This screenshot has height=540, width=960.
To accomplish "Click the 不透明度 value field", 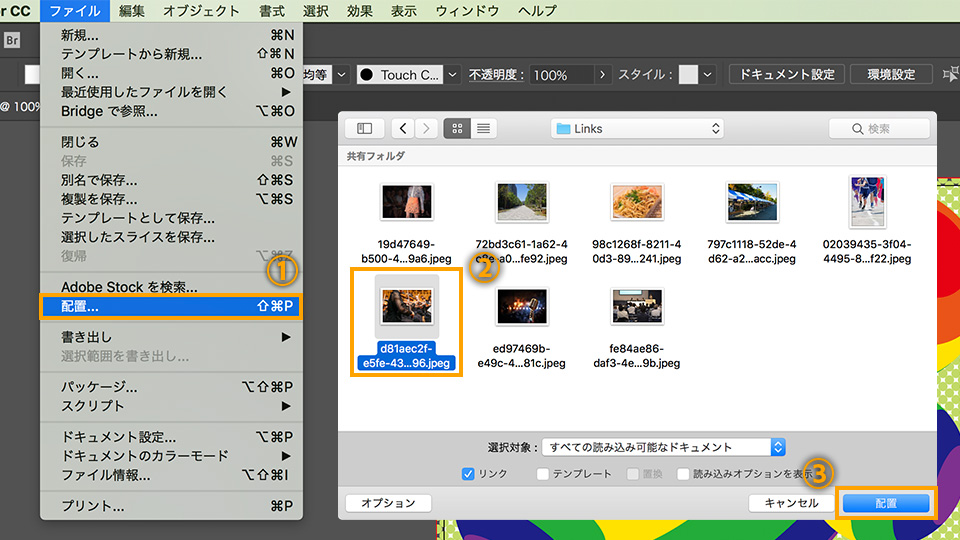I will (x=561, y=75).
